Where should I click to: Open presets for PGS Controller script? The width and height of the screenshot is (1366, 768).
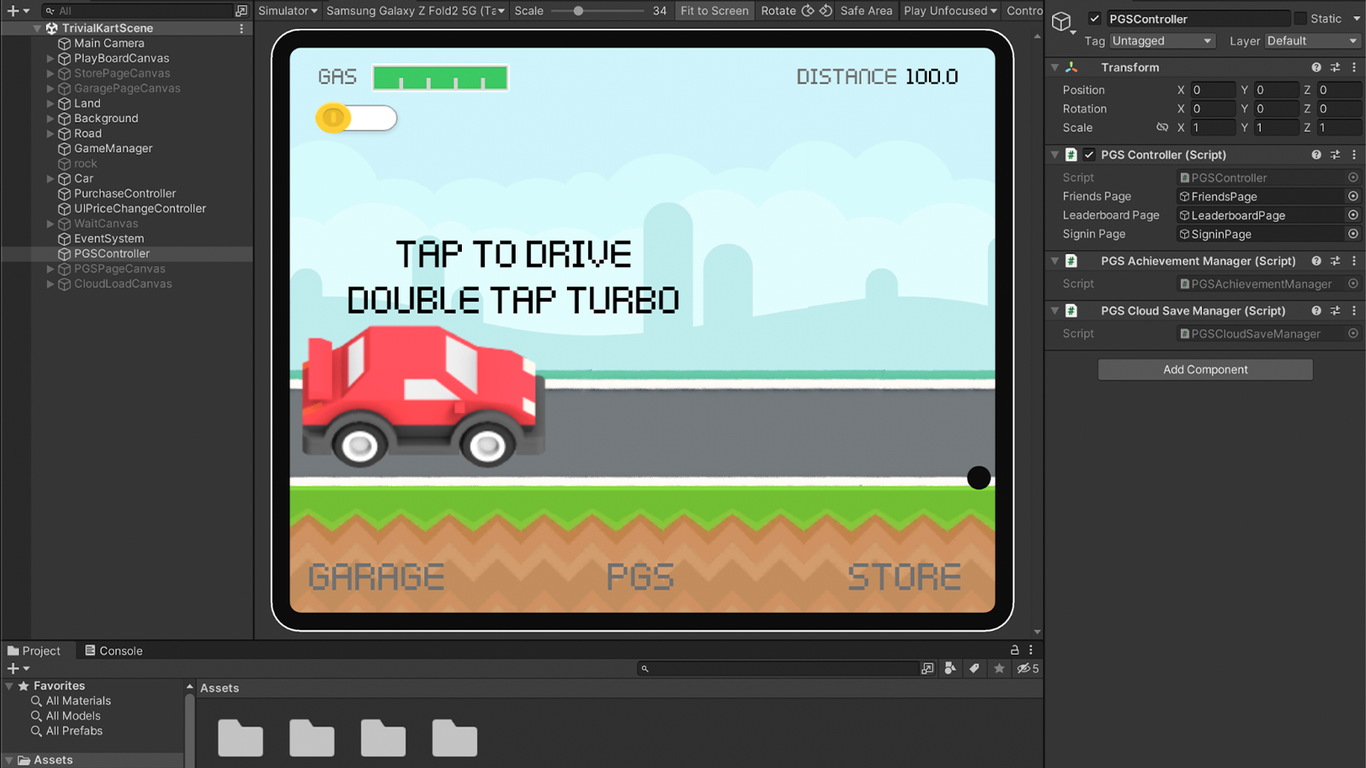tap(1335, 155)
